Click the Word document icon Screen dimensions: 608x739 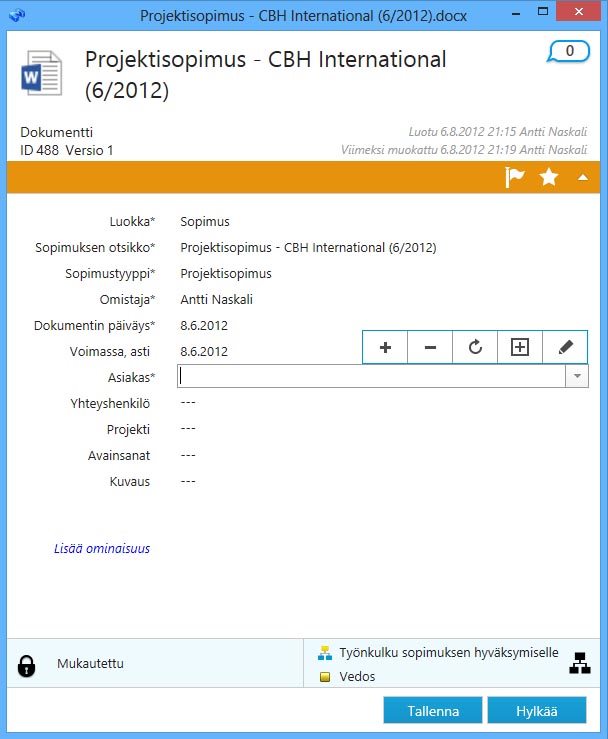pos(41,74)
